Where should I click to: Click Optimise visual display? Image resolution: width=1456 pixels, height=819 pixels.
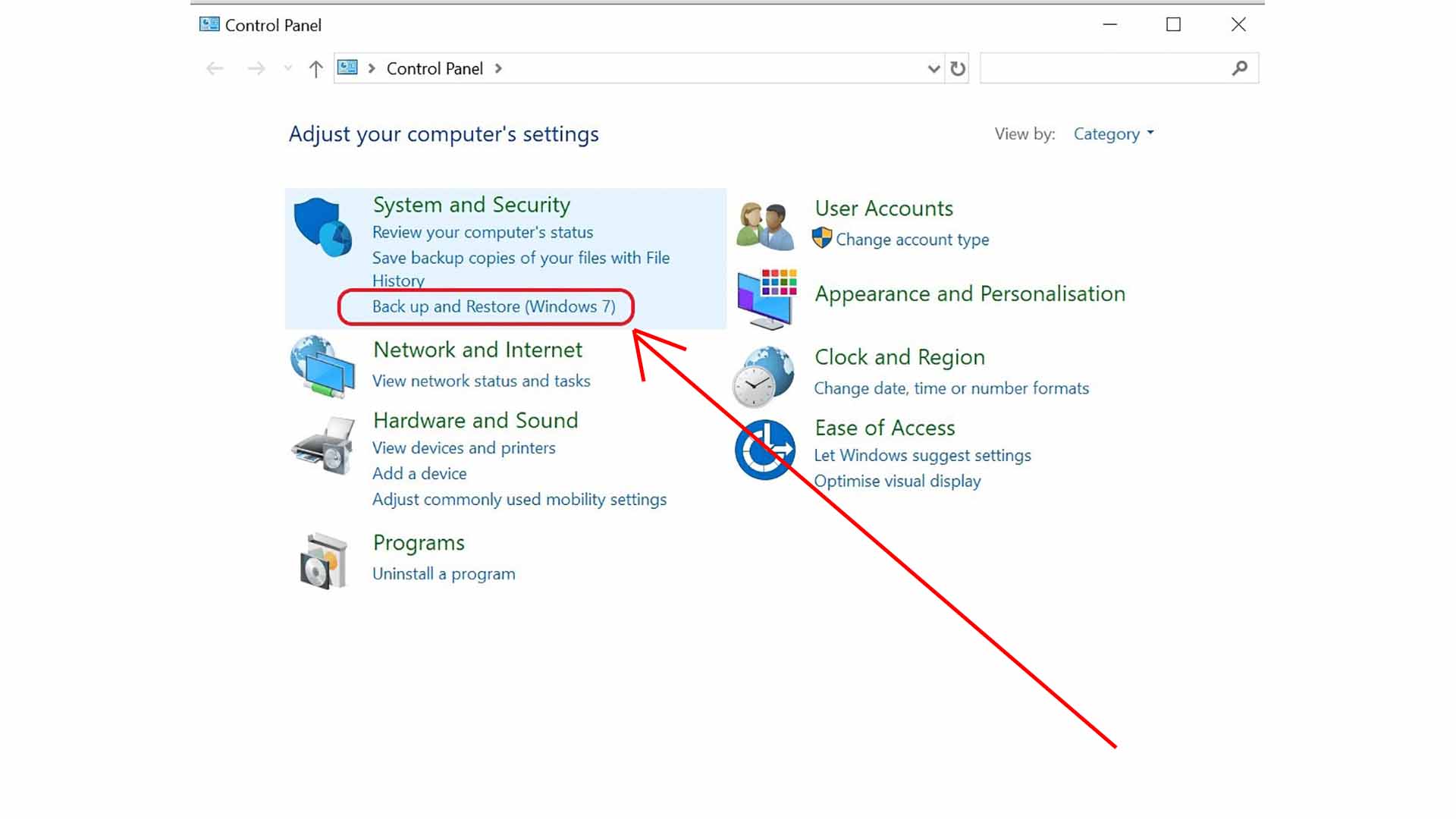click(897, 481)
